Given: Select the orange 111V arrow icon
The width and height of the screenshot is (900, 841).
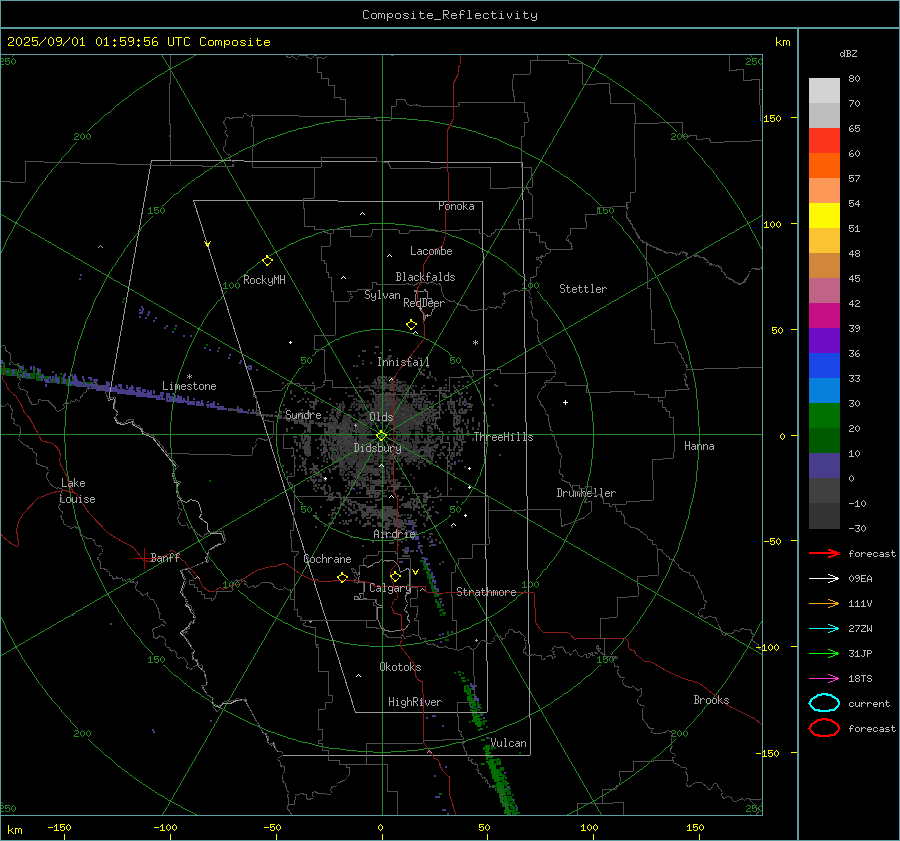Looking at the screenshot, I should (x=824, y=603).
